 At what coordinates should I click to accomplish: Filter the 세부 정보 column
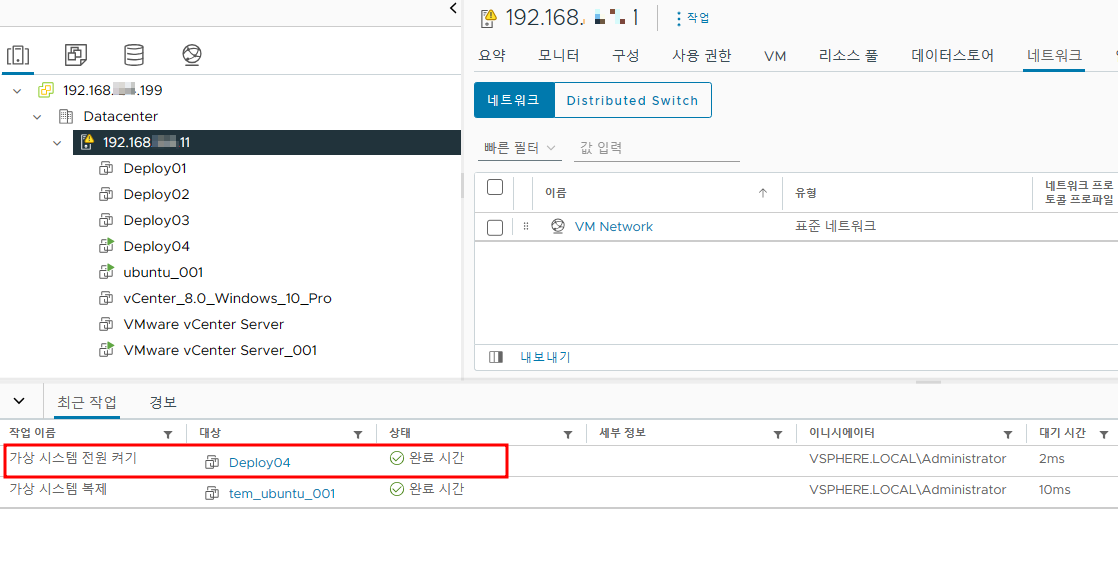[x=778, y=434]
